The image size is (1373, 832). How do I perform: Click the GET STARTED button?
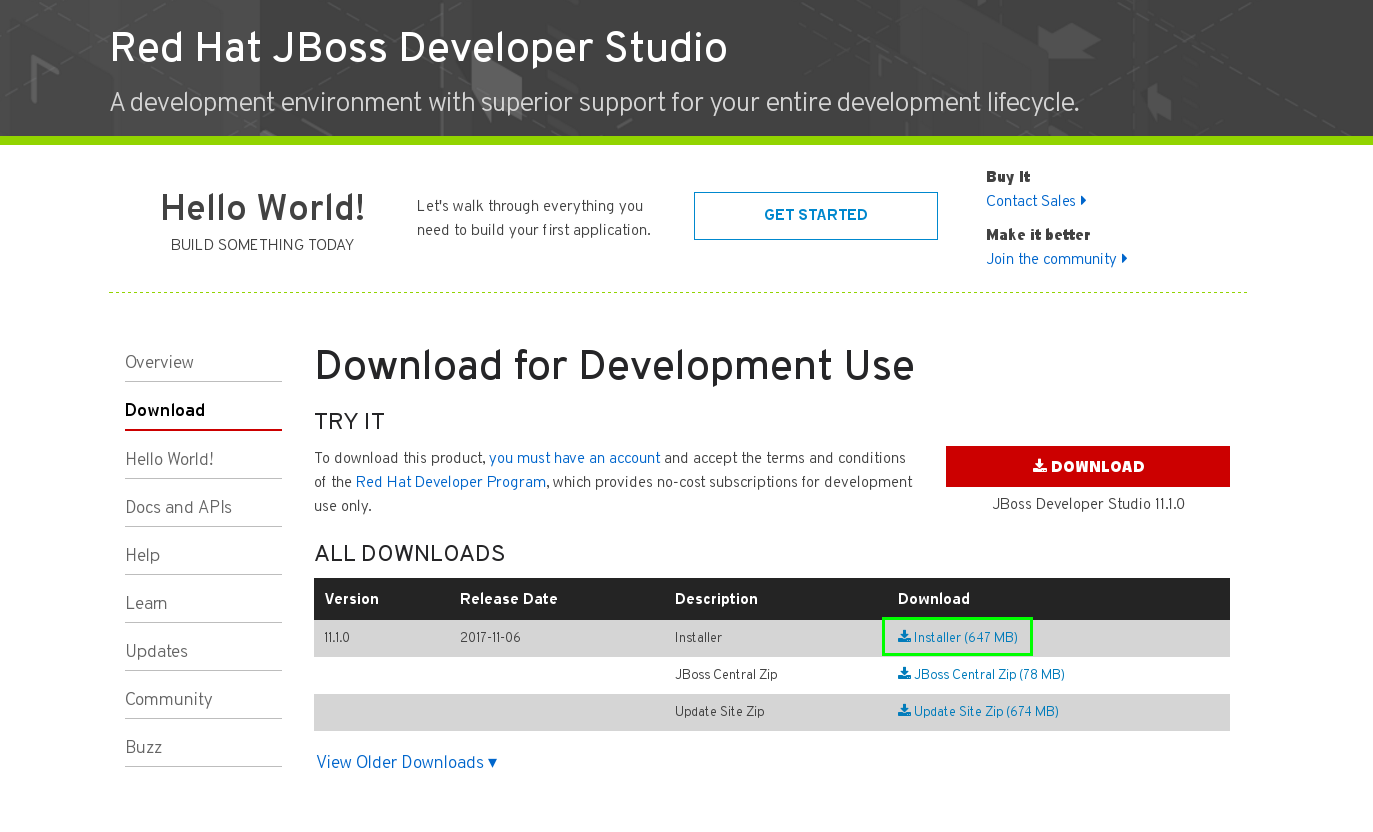tap(815, 215)
